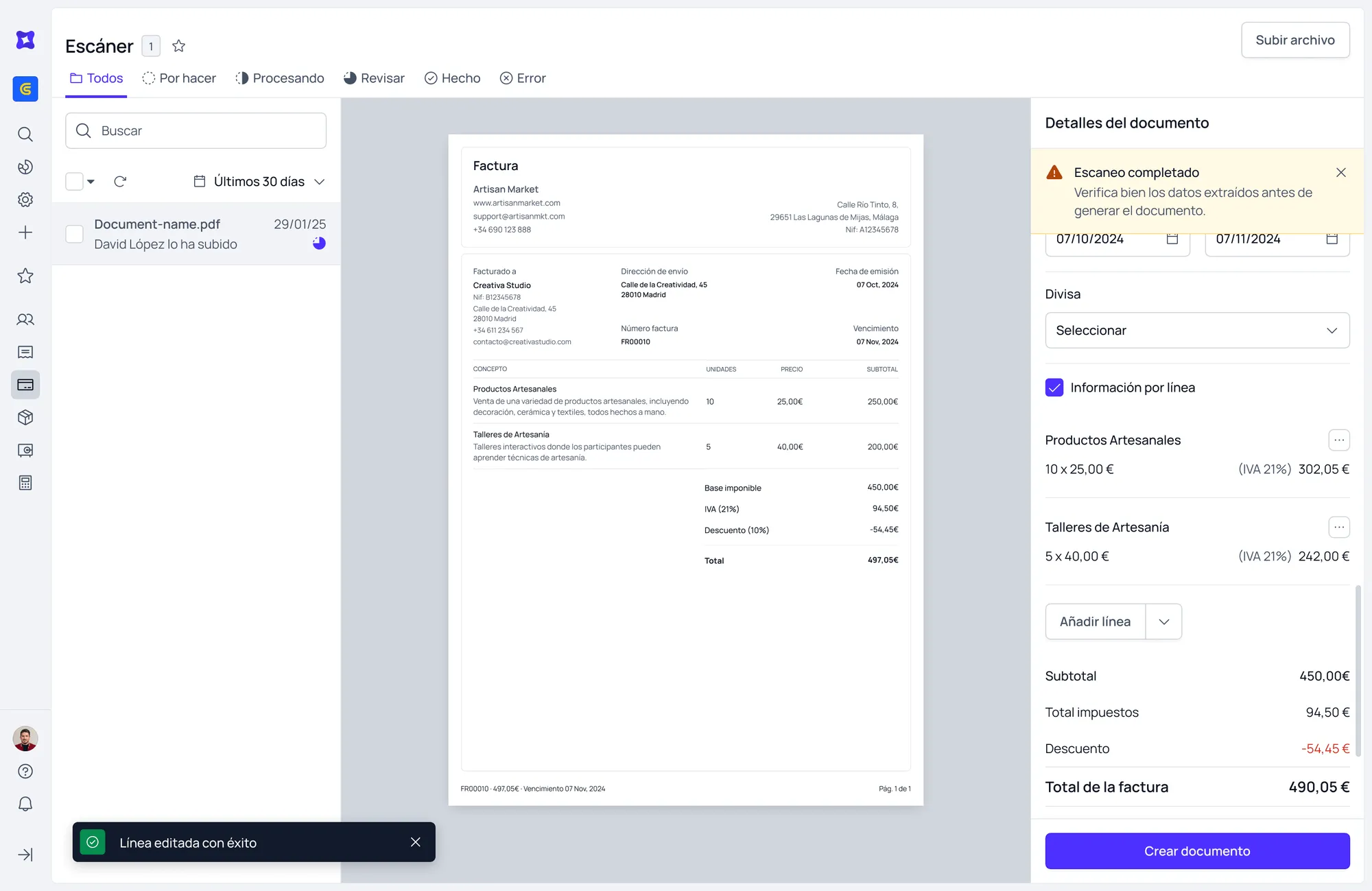Image resolution: width=1372 pixels, height=891 pixels.
Task: Expand the sidebar with the arrow icon
Action: (x=25, y=855)
